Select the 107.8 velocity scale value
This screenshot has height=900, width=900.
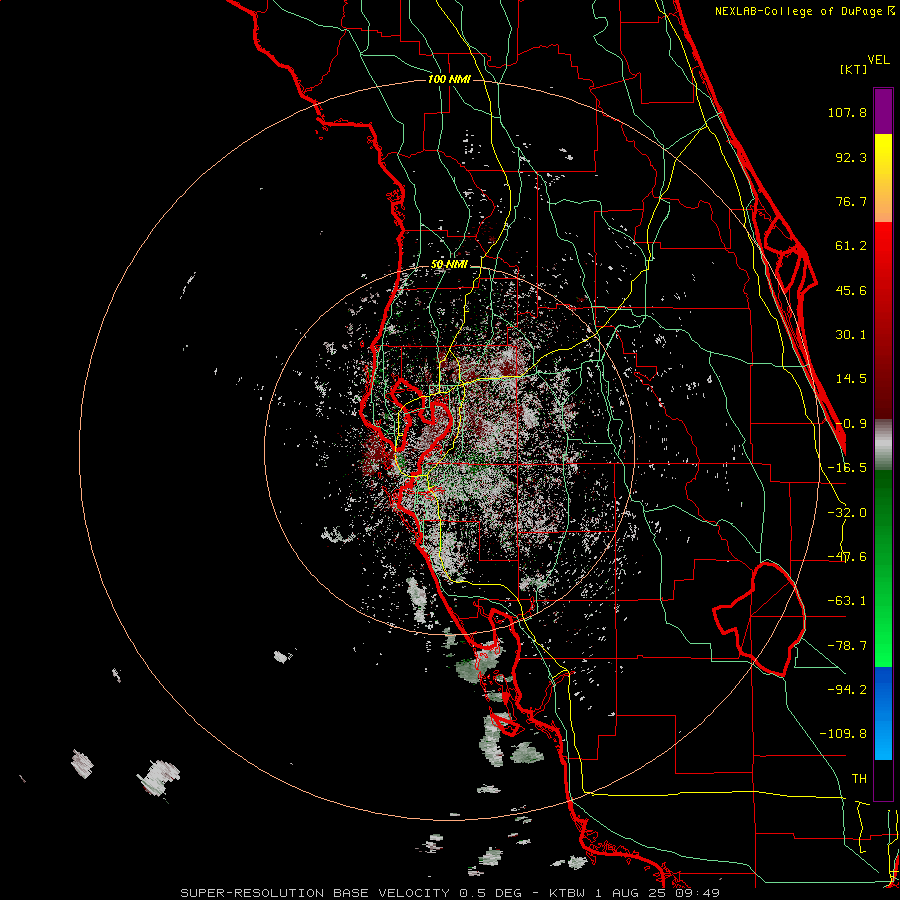pos(847,112)
